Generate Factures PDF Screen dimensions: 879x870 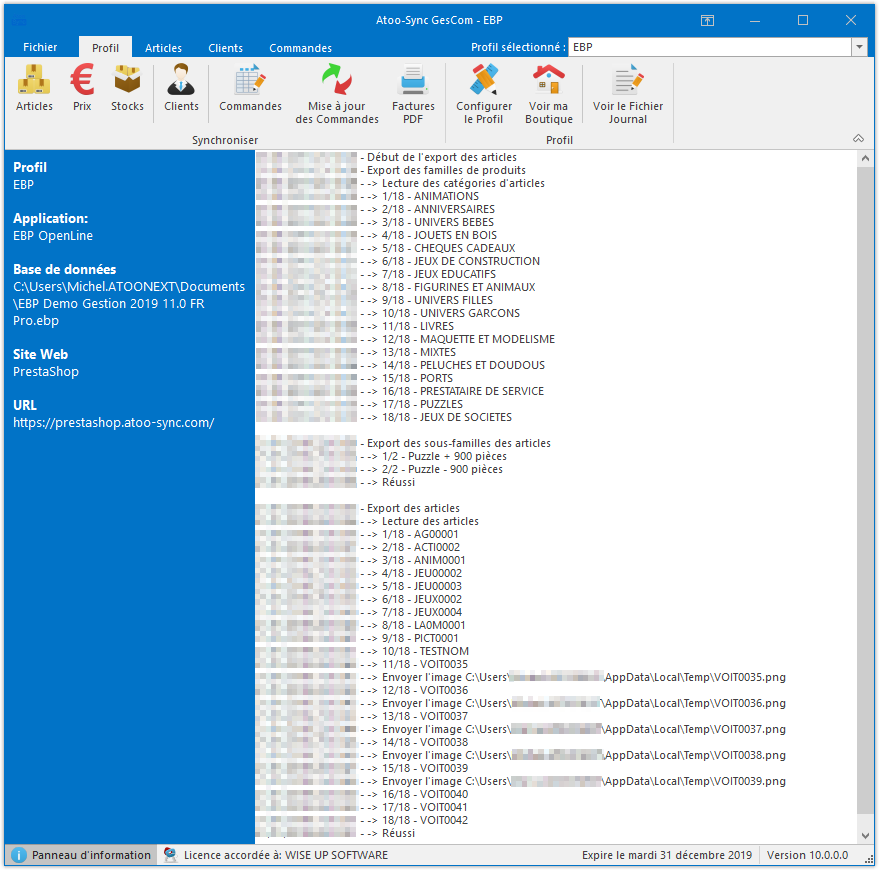point(413,95)
